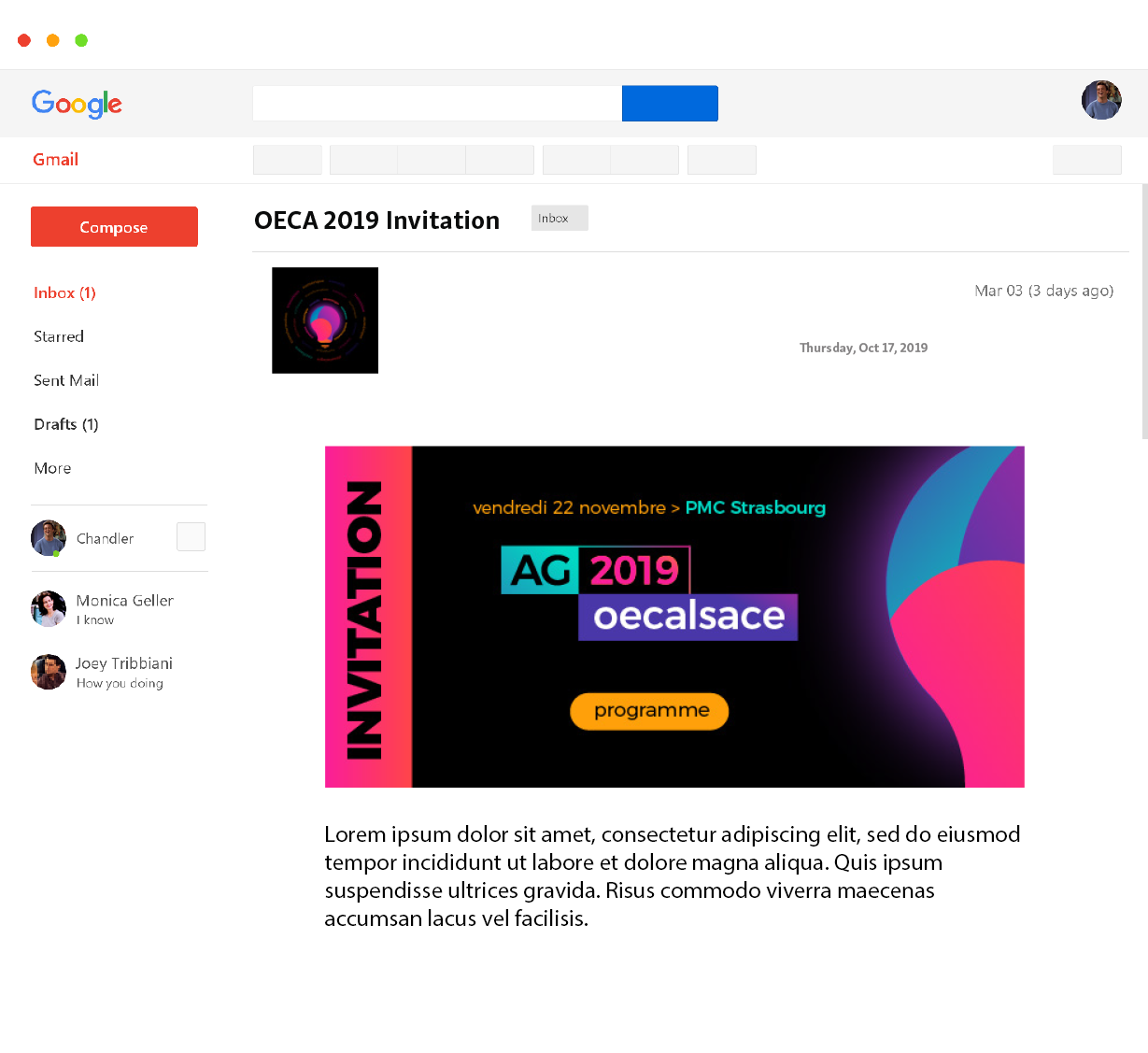Click in the Google search field
The width and height of the screenshot is (1148, 1053).
pyautogui.click(x=437, y=104)
